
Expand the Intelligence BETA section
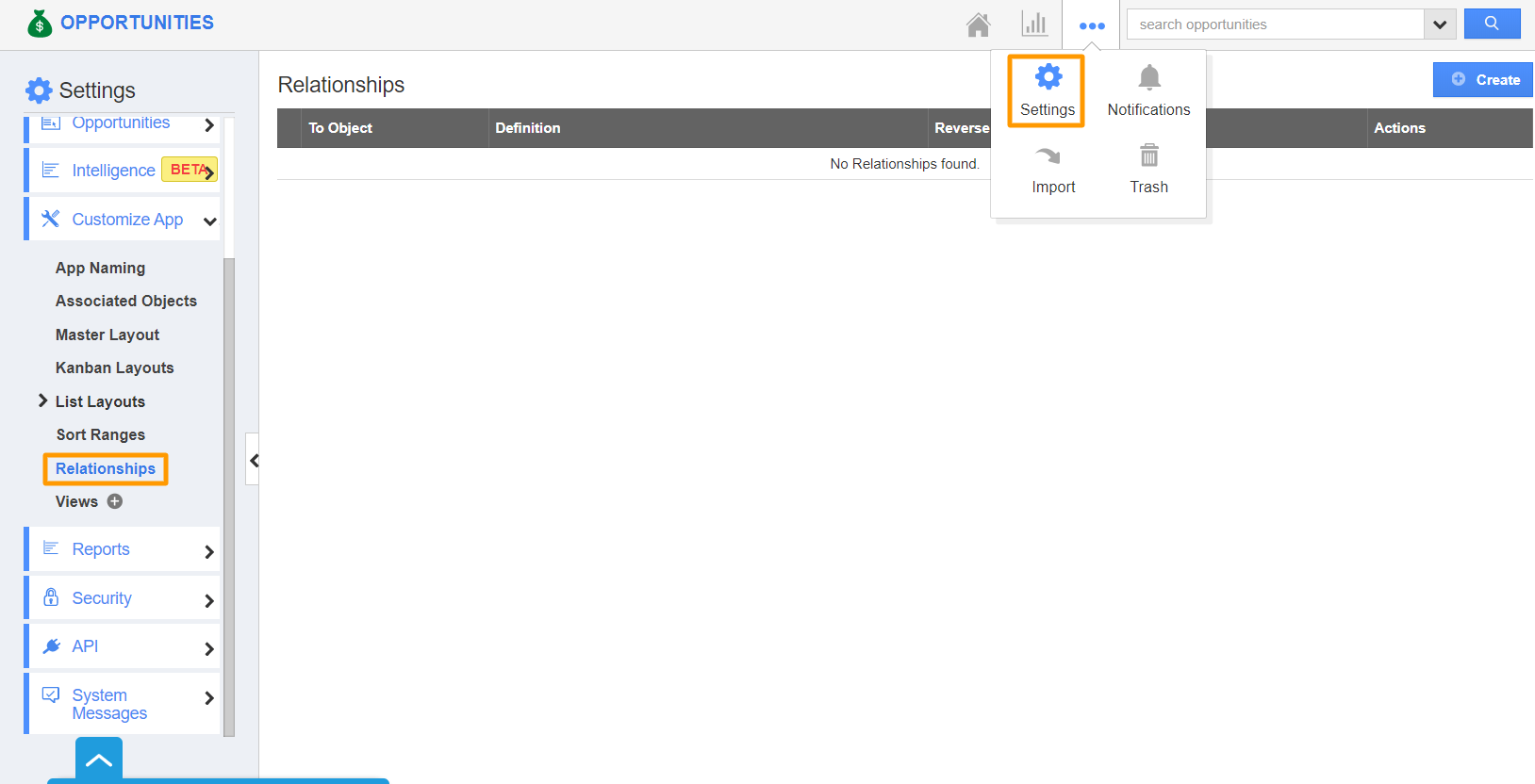(123, 171)
